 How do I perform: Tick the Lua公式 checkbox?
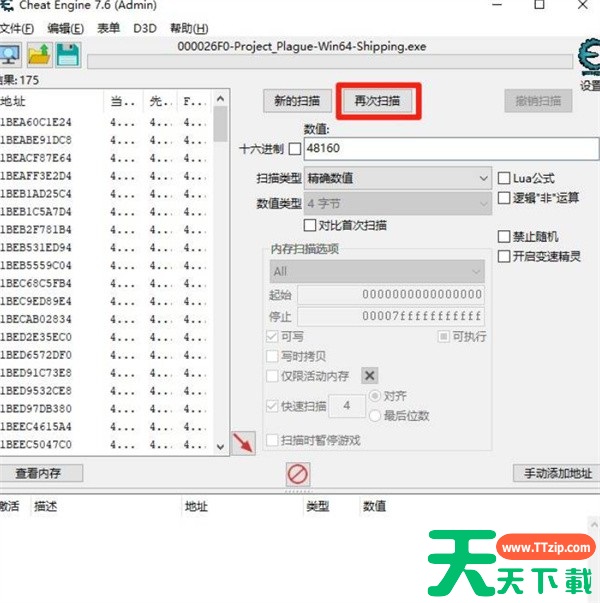pyautogui.click(x=504, y=178)
